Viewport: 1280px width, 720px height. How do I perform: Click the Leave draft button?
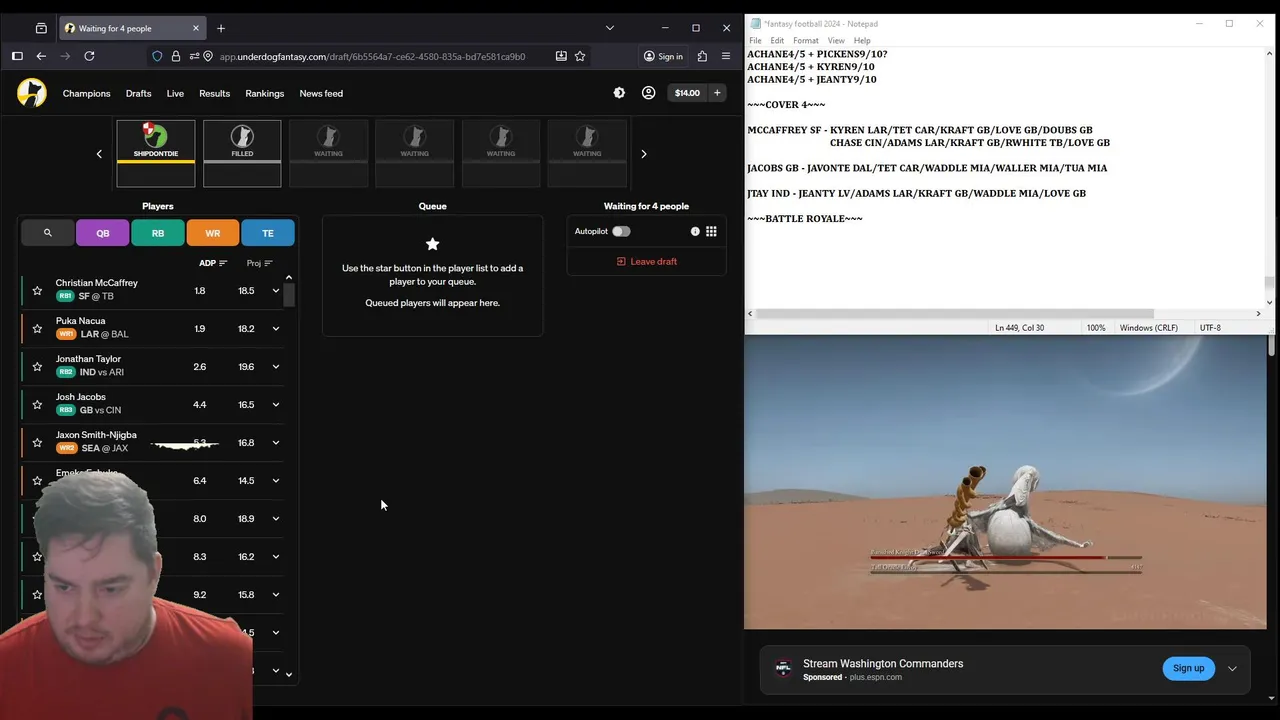point(647,261)
